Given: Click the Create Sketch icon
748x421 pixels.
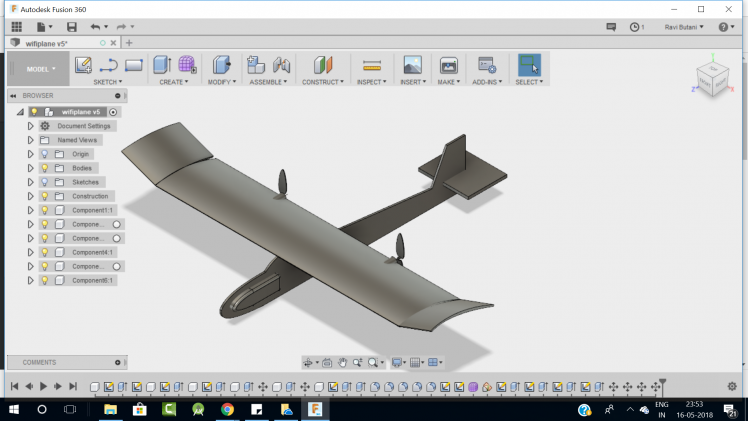Looking at the screenshot, I should (x=83, y=65).
